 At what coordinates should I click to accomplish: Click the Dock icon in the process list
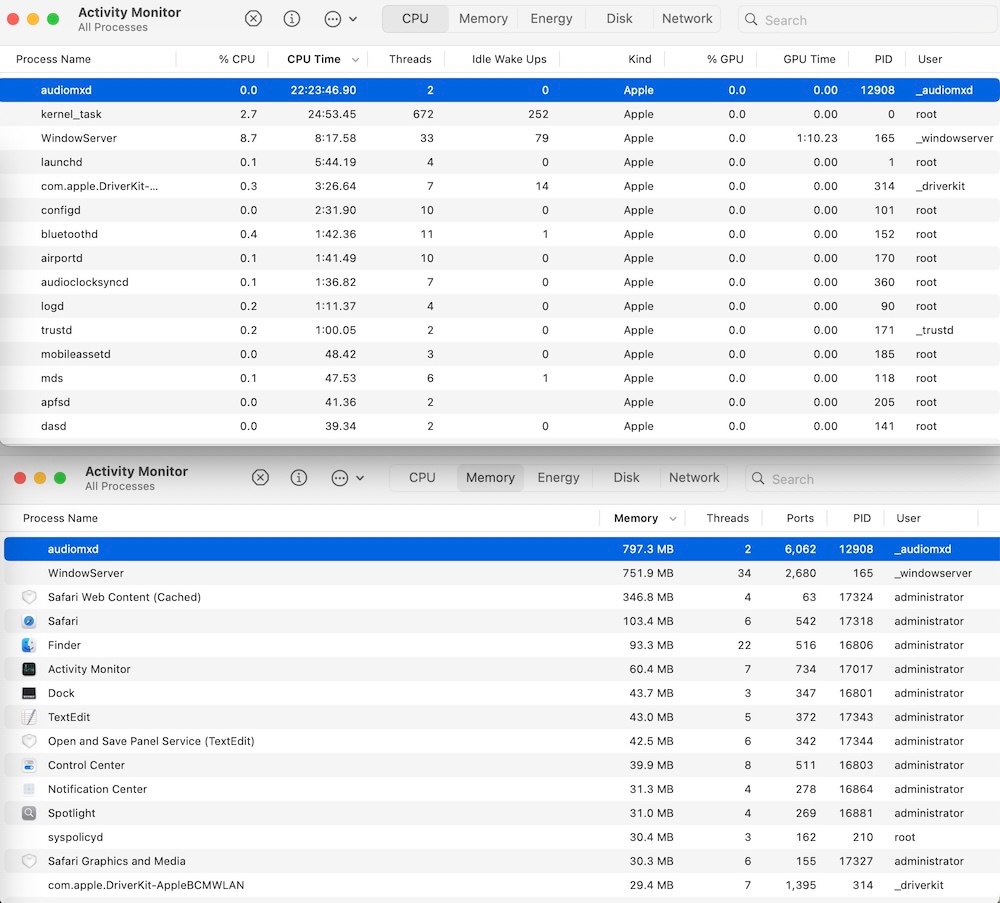point(29,693)
